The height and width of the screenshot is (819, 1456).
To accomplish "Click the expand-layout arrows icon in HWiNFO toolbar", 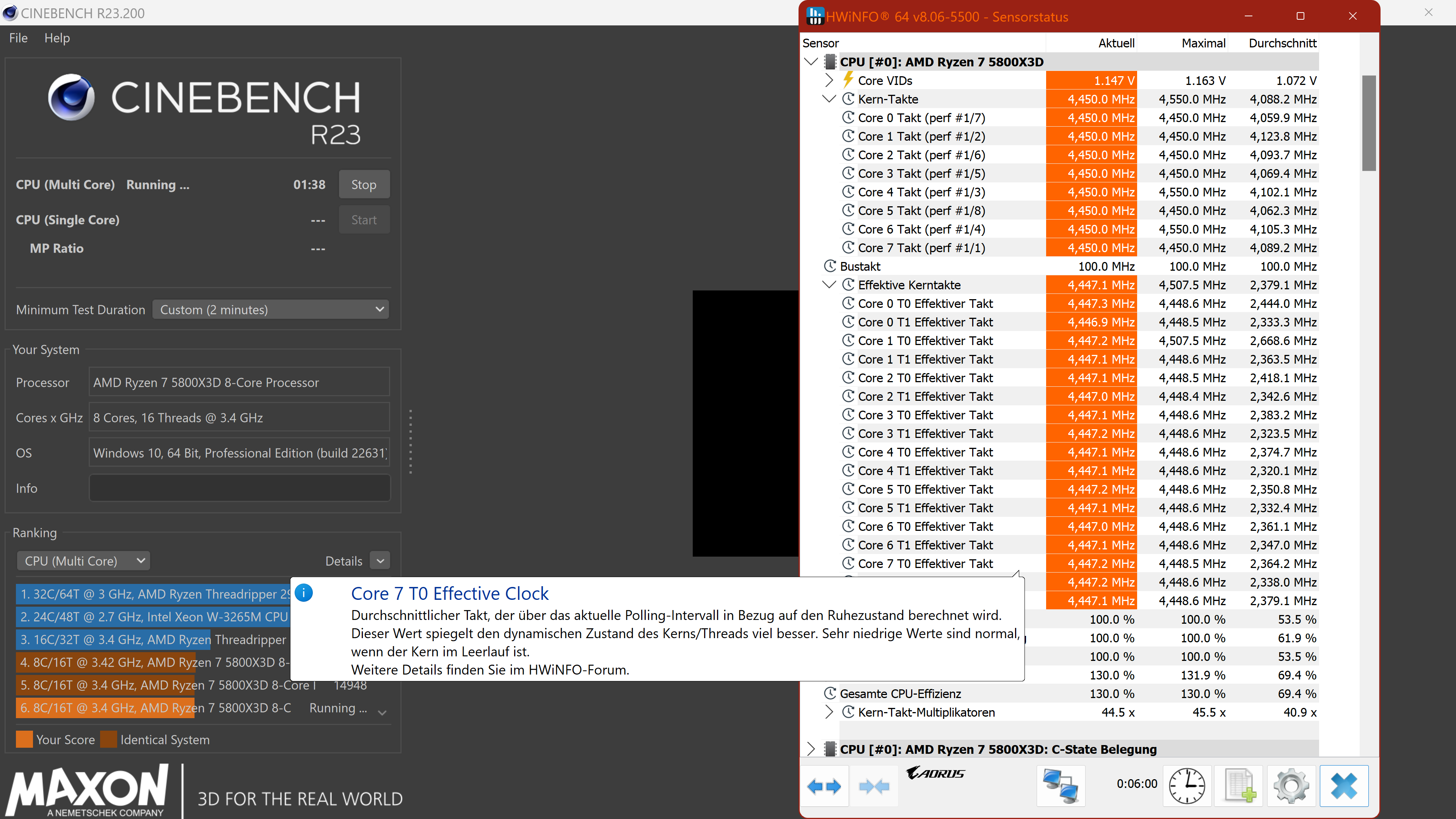I will (824, 786).
